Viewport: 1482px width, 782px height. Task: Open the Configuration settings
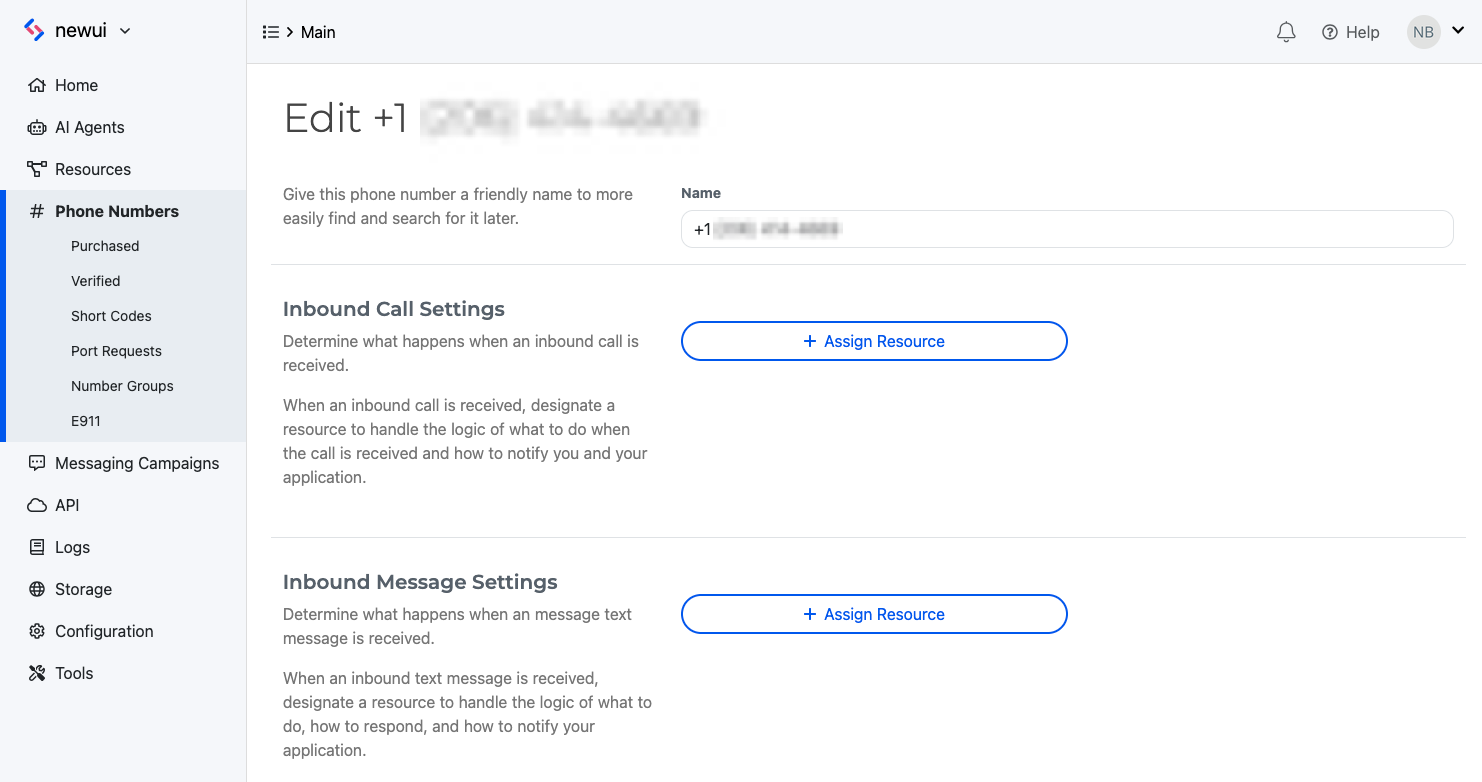[x=101, y=631]
